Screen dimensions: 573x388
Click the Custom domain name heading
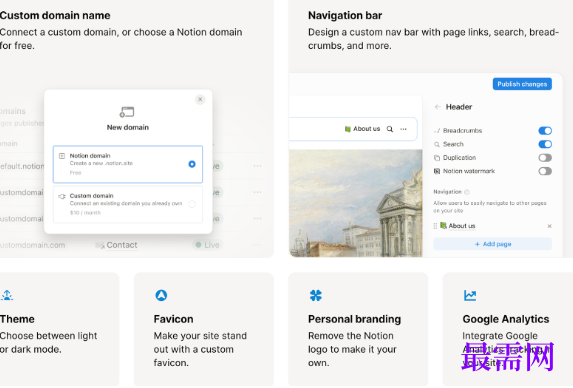pyautogui.click(x=55, y=15)
